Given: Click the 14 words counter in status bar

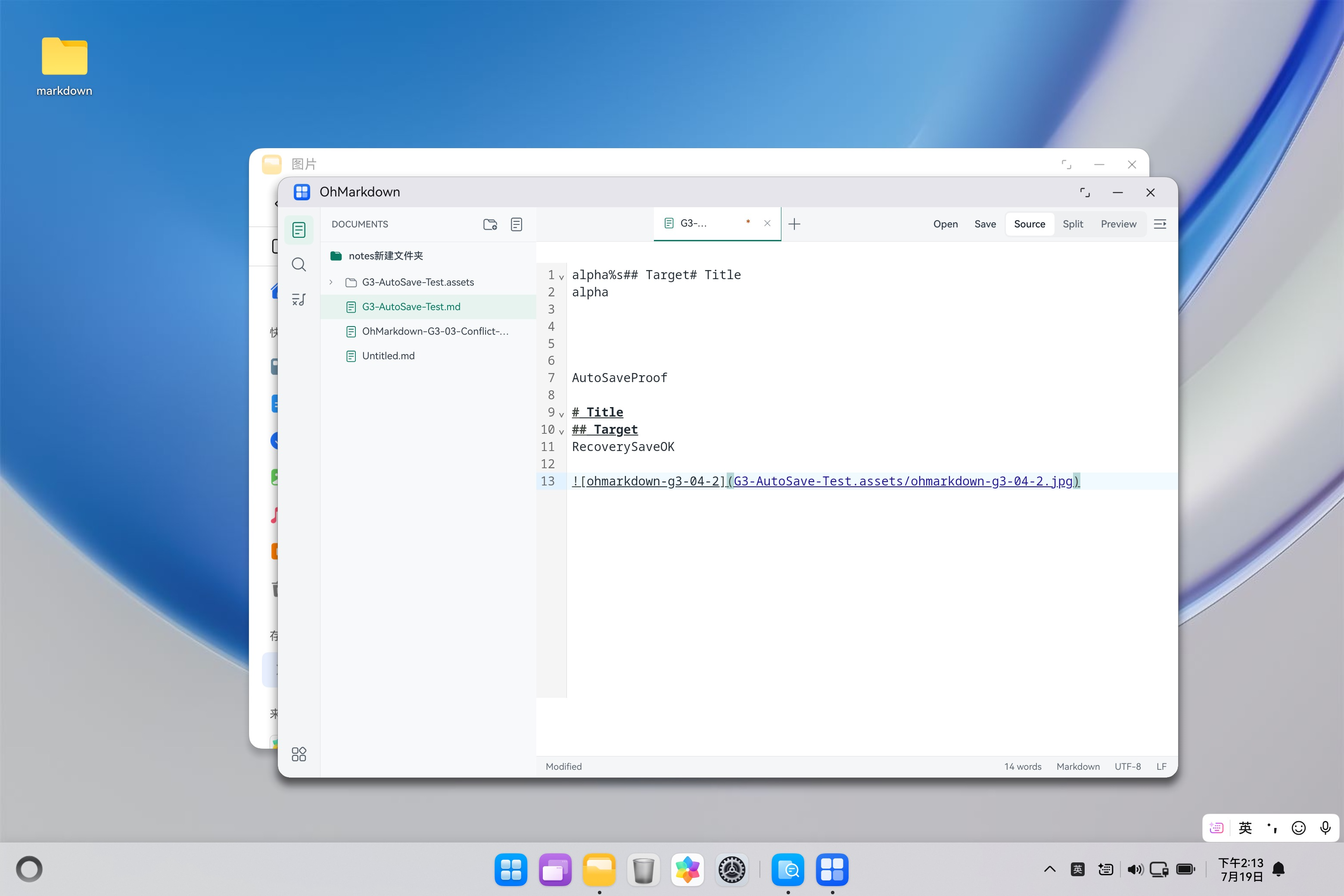Looking at the screenshot, I should coord(1022,767).
